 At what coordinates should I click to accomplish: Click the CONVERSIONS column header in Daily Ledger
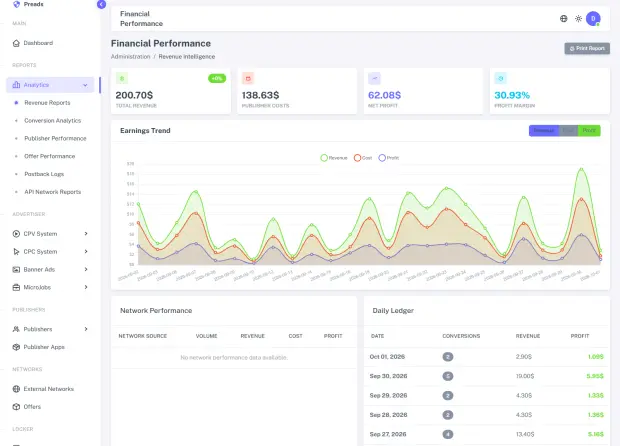(461, 336)
